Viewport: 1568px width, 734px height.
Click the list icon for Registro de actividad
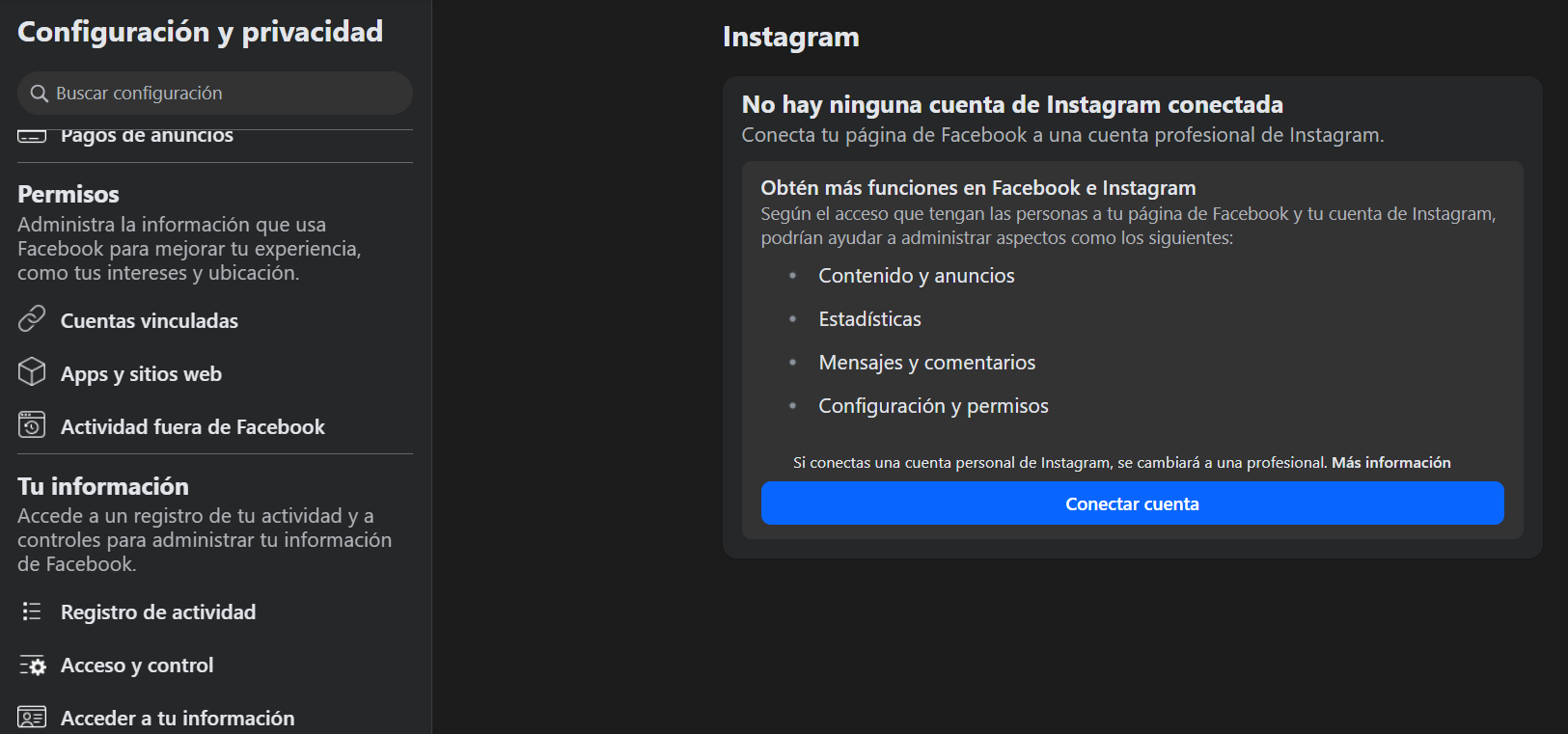click(x=32, y=612)
